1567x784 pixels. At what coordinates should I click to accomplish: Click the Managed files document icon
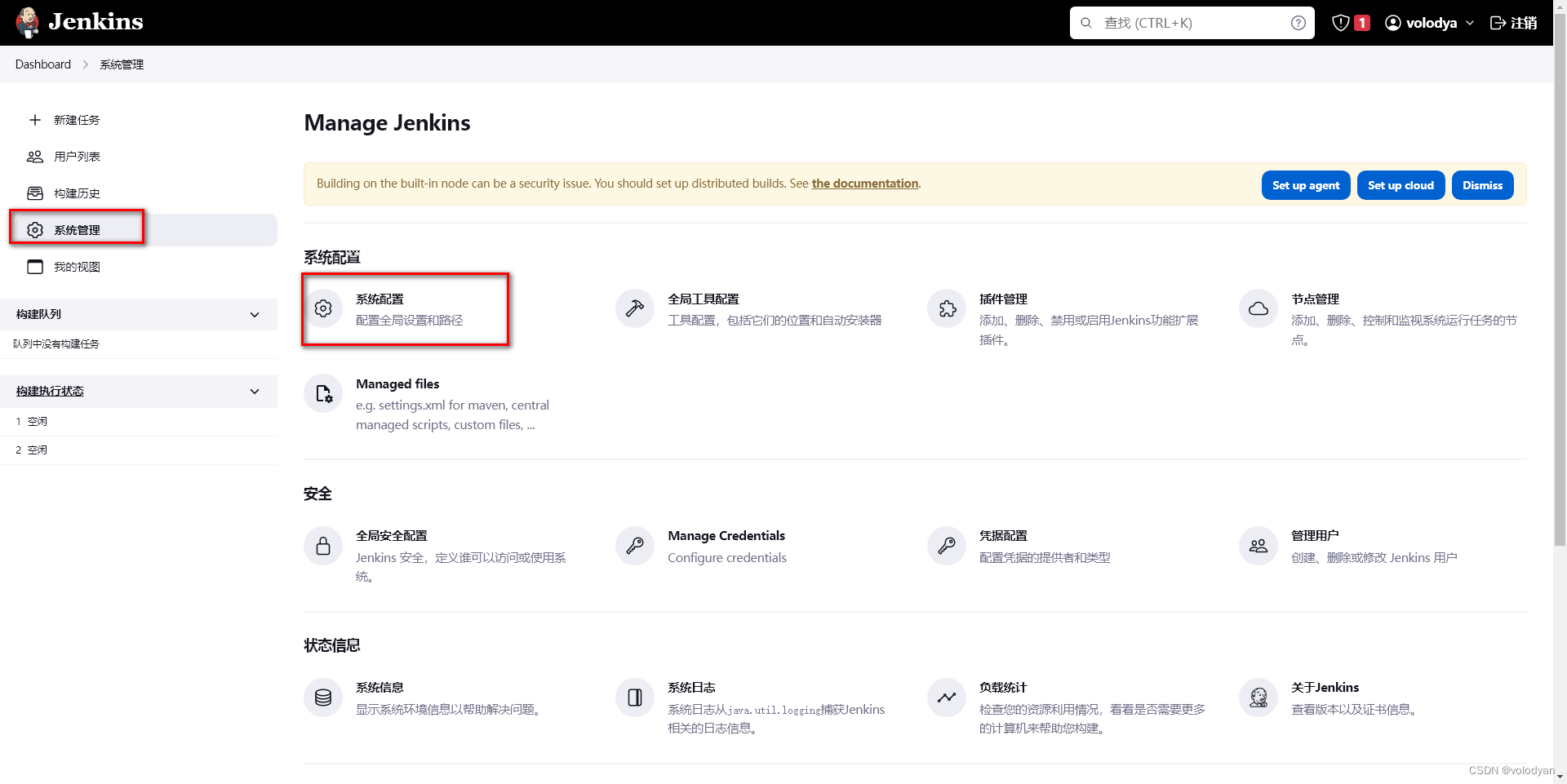tap(323, 393)
